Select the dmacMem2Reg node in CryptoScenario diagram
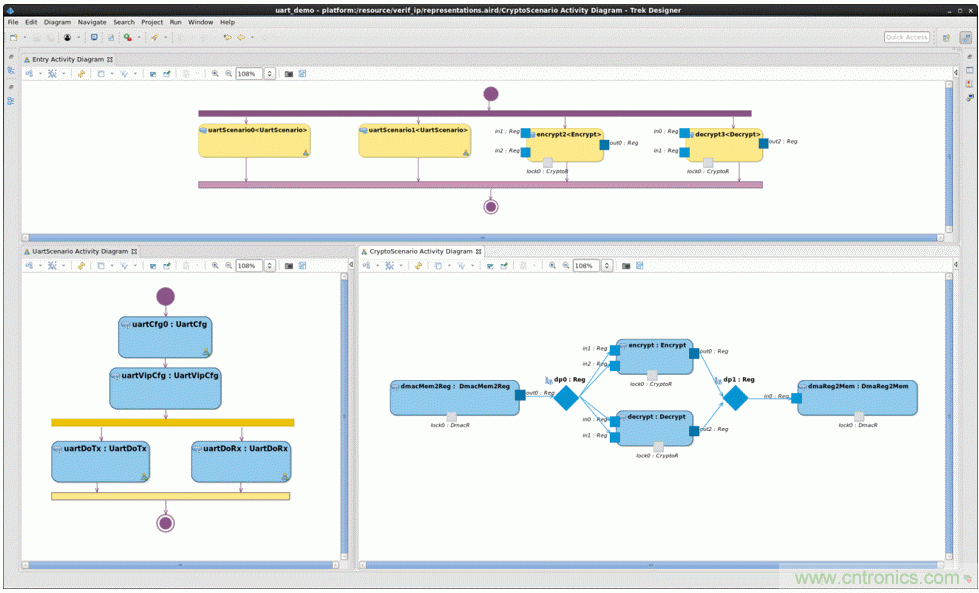979x593 pixels. click(x=455, y=396)
